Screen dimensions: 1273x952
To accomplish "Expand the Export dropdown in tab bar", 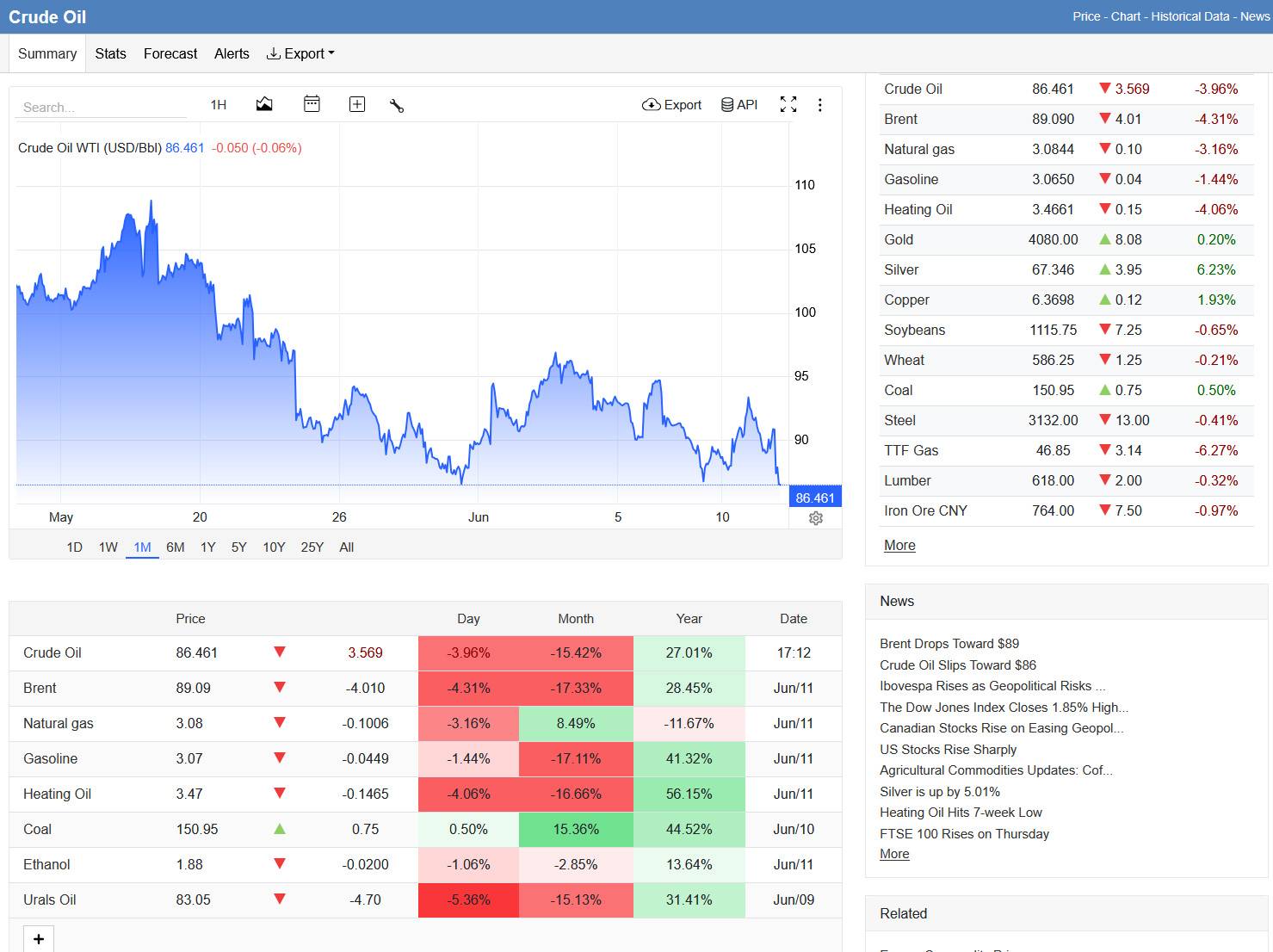I will (x=300, y=53).
